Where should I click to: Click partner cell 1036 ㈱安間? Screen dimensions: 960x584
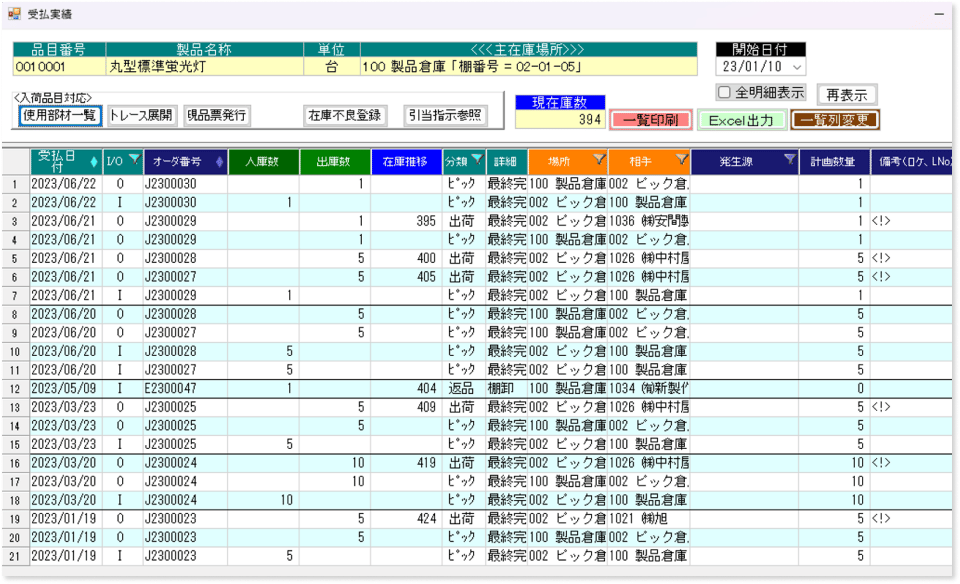tap(649, 221)
